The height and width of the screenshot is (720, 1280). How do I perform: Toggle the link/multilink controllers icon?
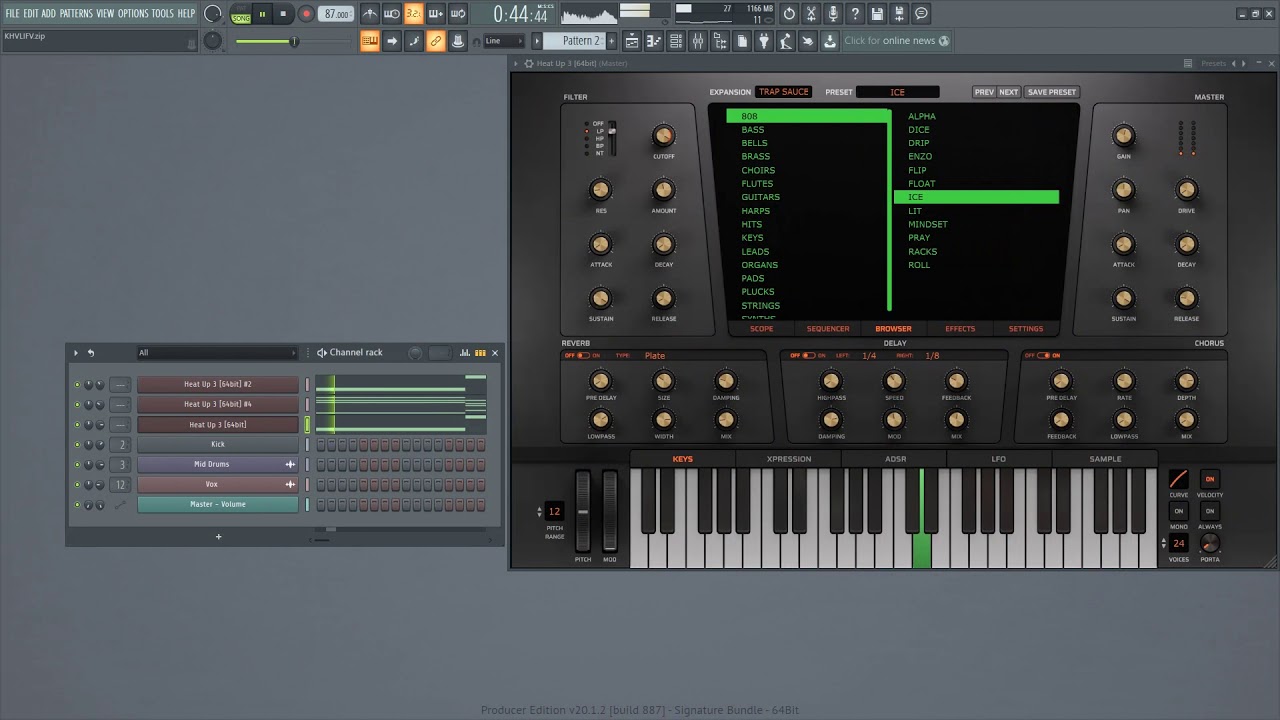(x=436, y=41)
